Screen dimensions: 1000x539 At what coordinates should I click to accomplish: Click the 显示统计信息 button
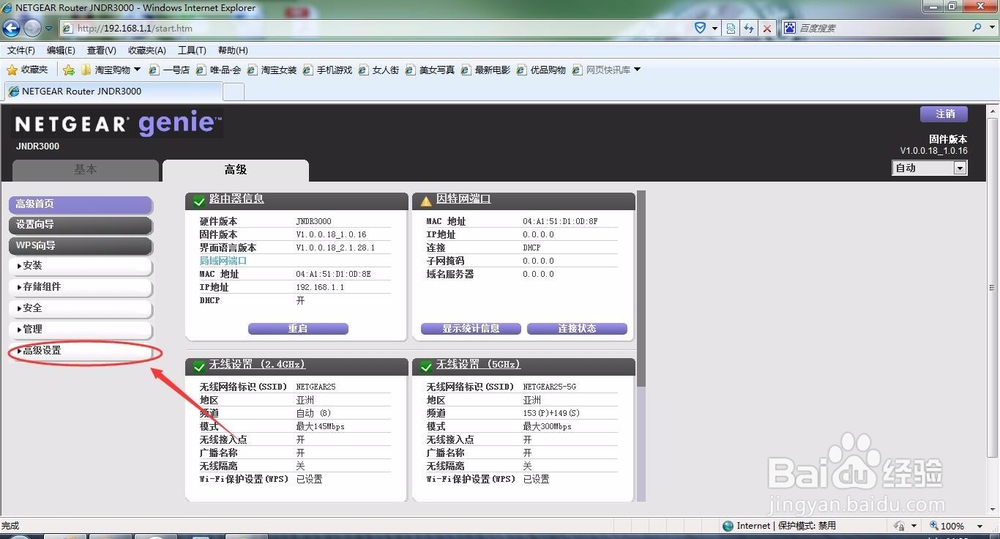pos(471,329)
